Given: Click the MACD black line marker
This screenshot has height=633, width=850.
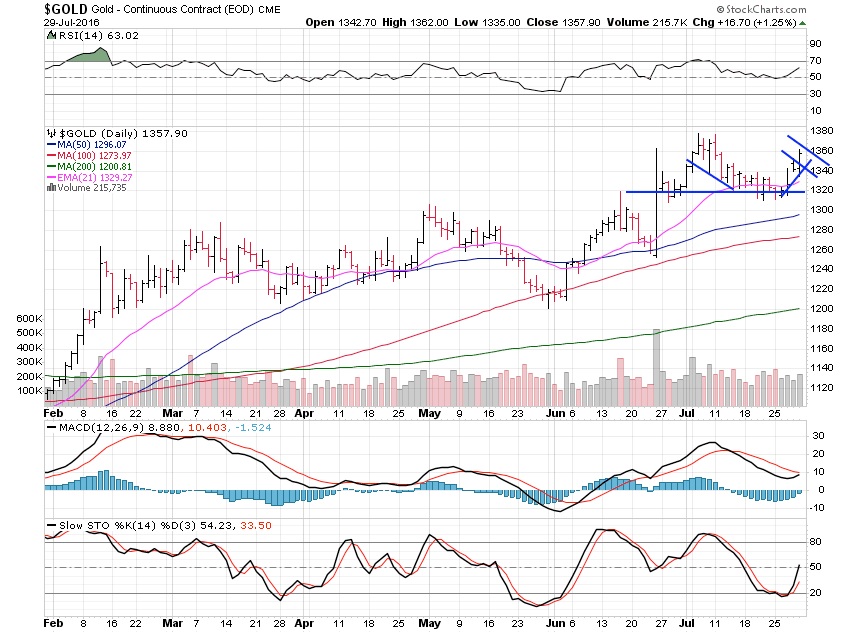Looking at the screenshot, I should point(52,428).
